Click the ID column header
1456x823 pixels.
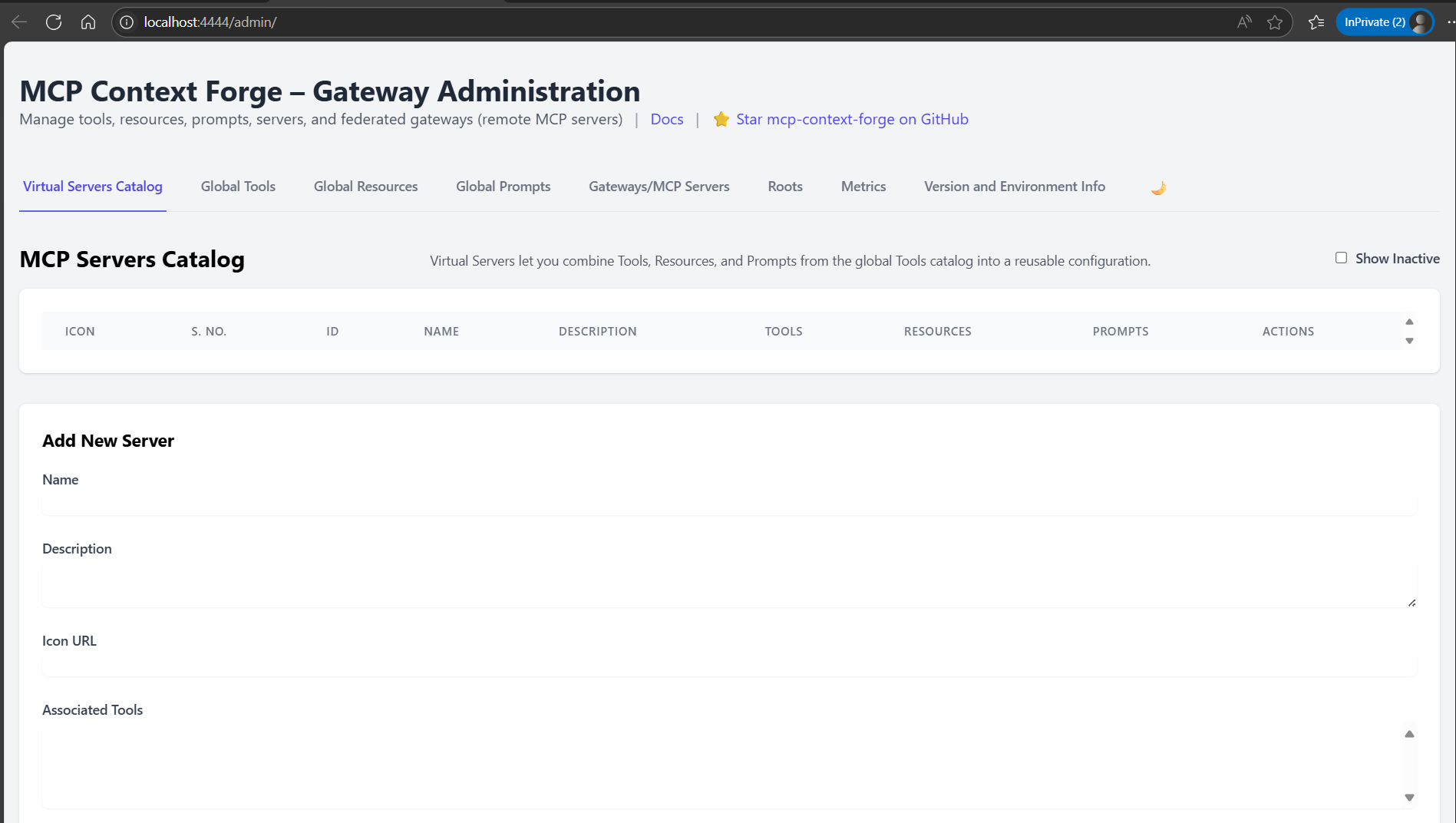click(x=332, y=332)
